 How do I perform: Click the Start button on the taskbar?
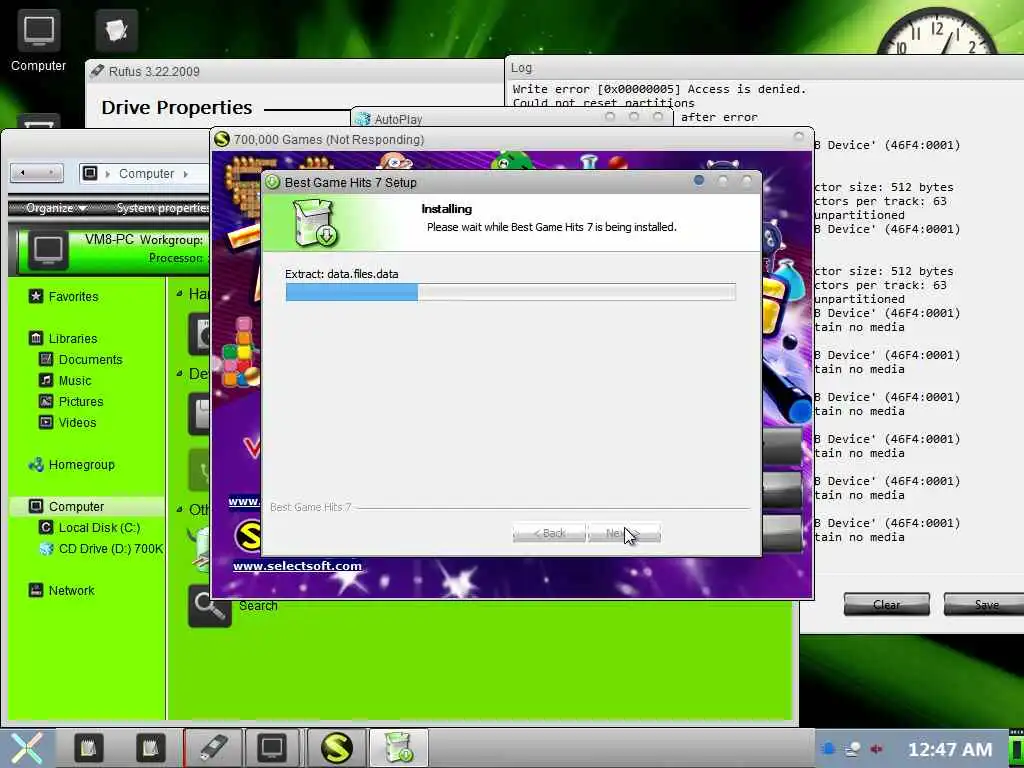25,748
